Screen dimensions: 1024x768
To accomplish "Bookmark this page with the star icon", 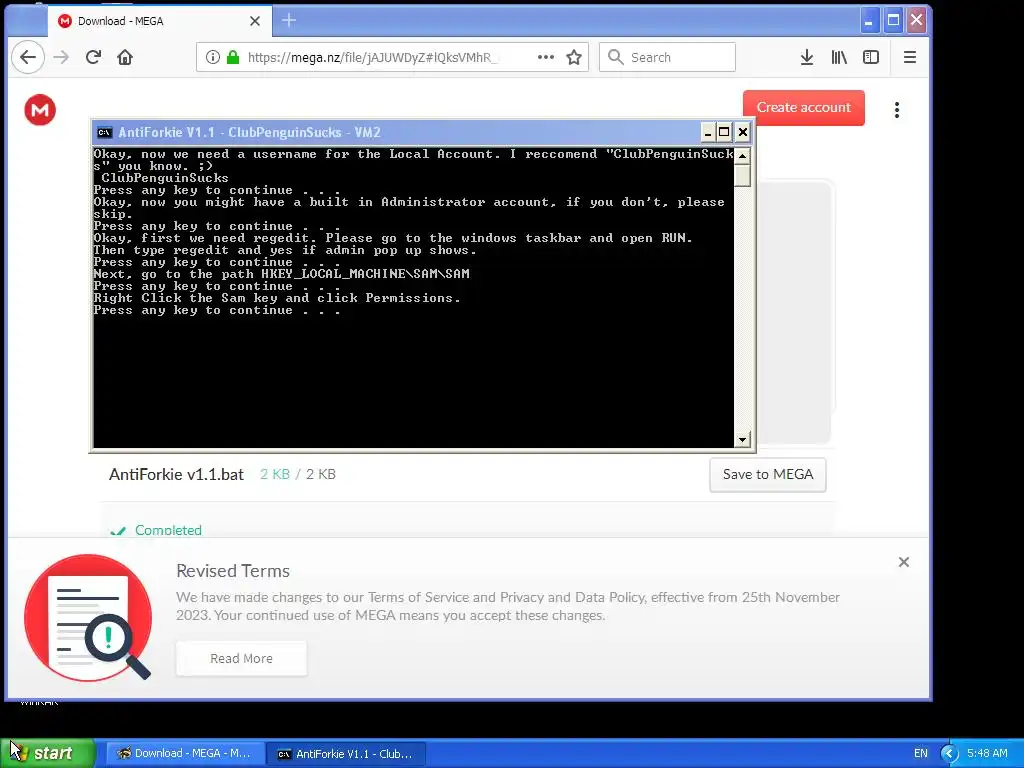I will 574,57.
